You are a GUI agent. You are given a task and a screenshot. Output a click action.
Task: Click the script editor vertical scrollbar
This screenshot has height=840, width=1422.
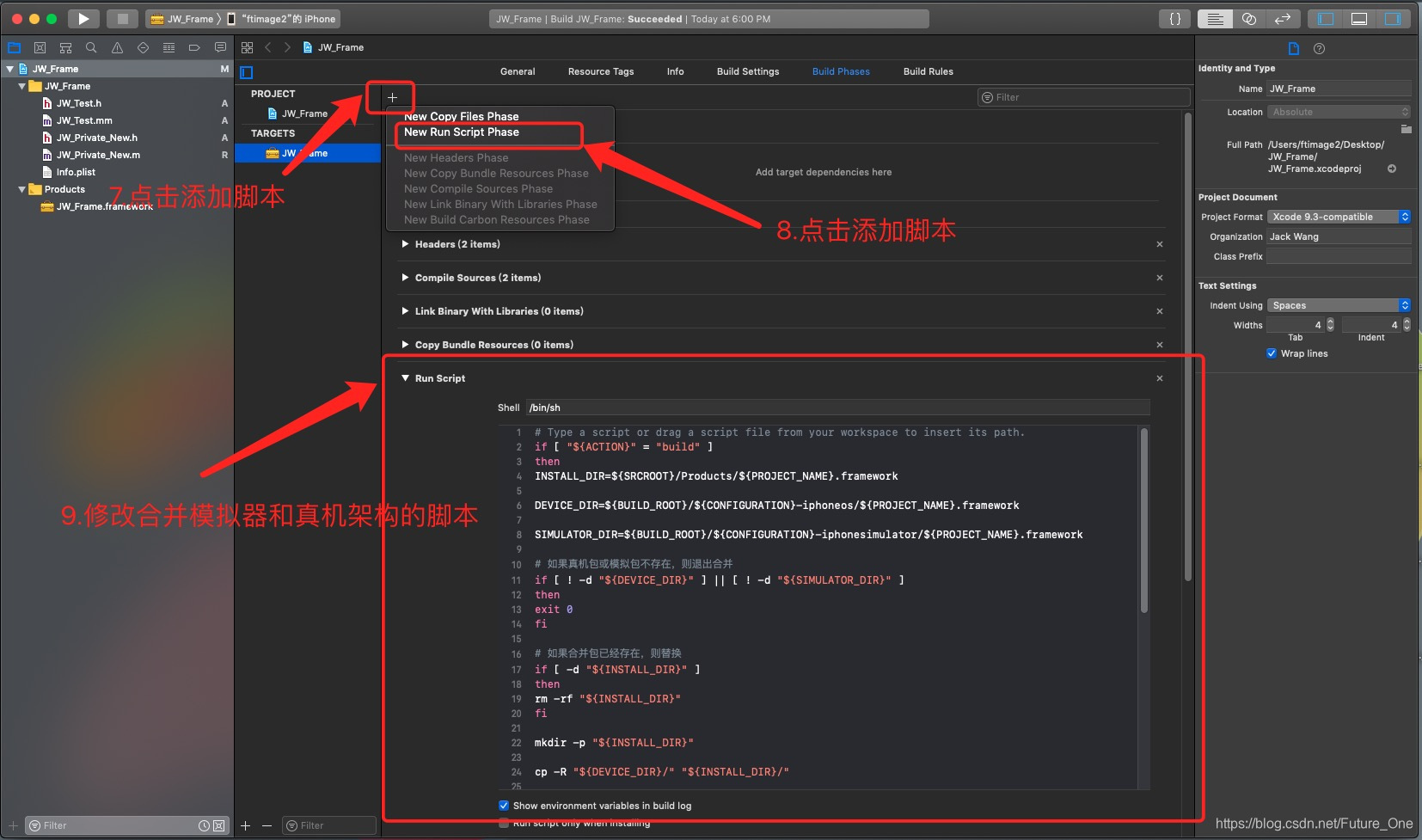click(x=1144, y=520)
